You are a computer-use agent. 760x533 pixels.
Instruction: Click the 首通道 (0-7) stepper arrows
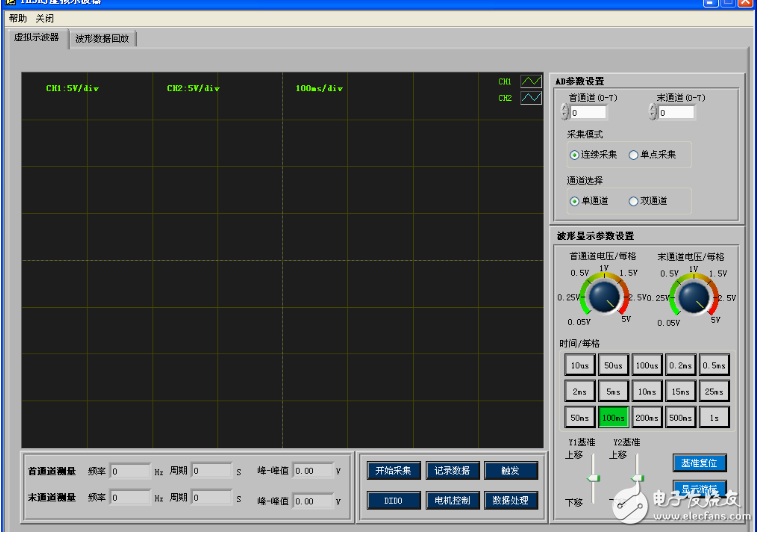pos(566,113)
